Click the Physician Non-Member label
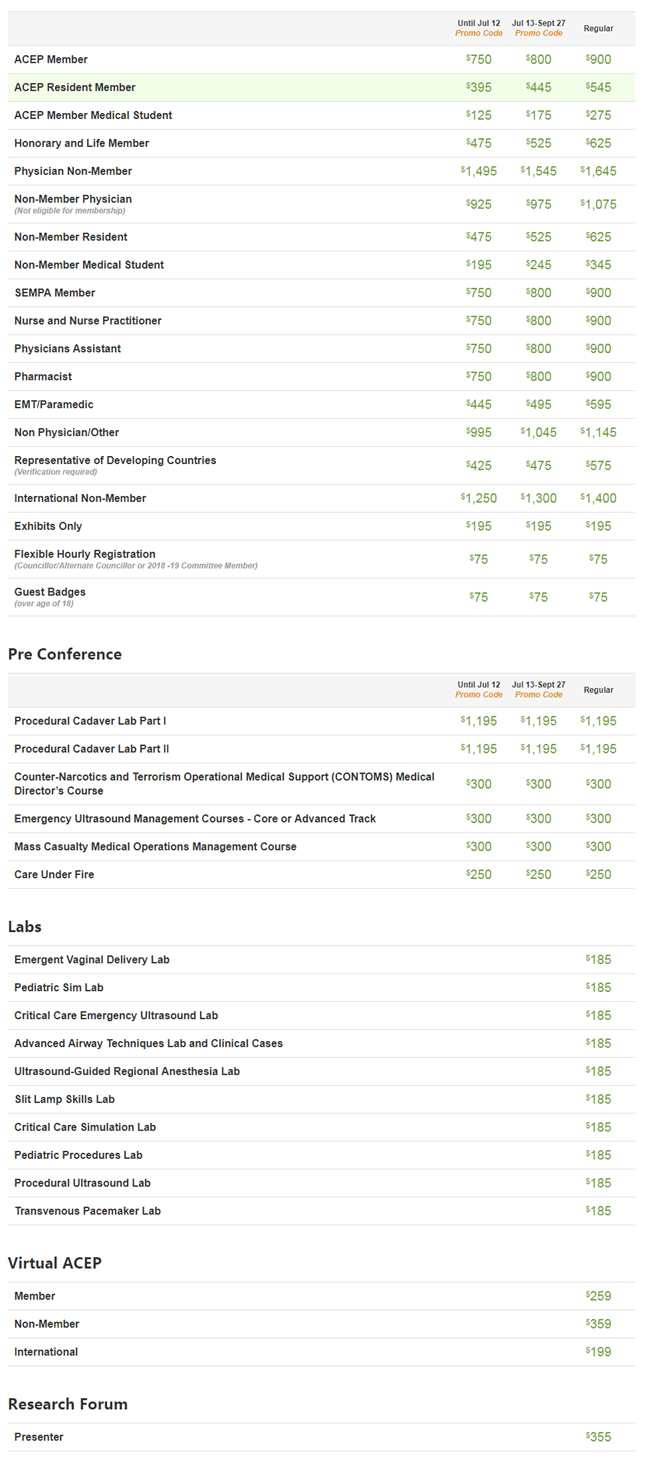Viewport: 650px width, 1460px height. [x=73, y=172]
